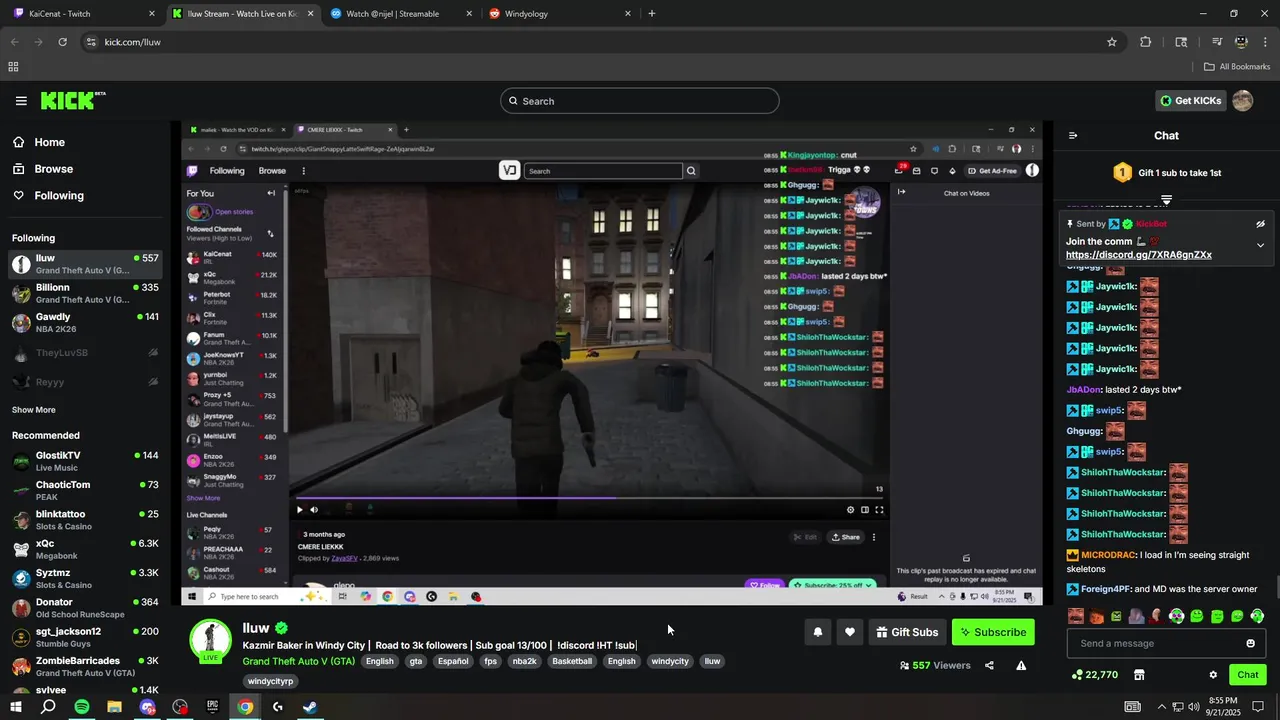Click the Gift Subs button

[907, 632]
